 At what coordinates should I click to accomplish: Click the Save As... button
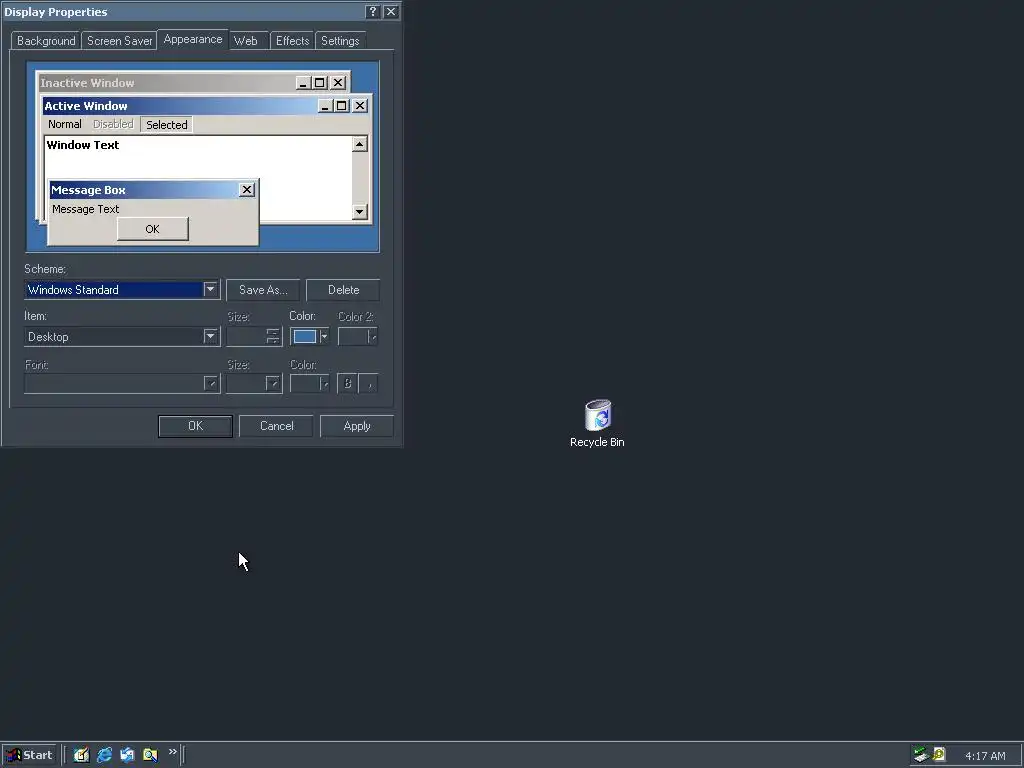pyautogui.click(x=263, y=290)
